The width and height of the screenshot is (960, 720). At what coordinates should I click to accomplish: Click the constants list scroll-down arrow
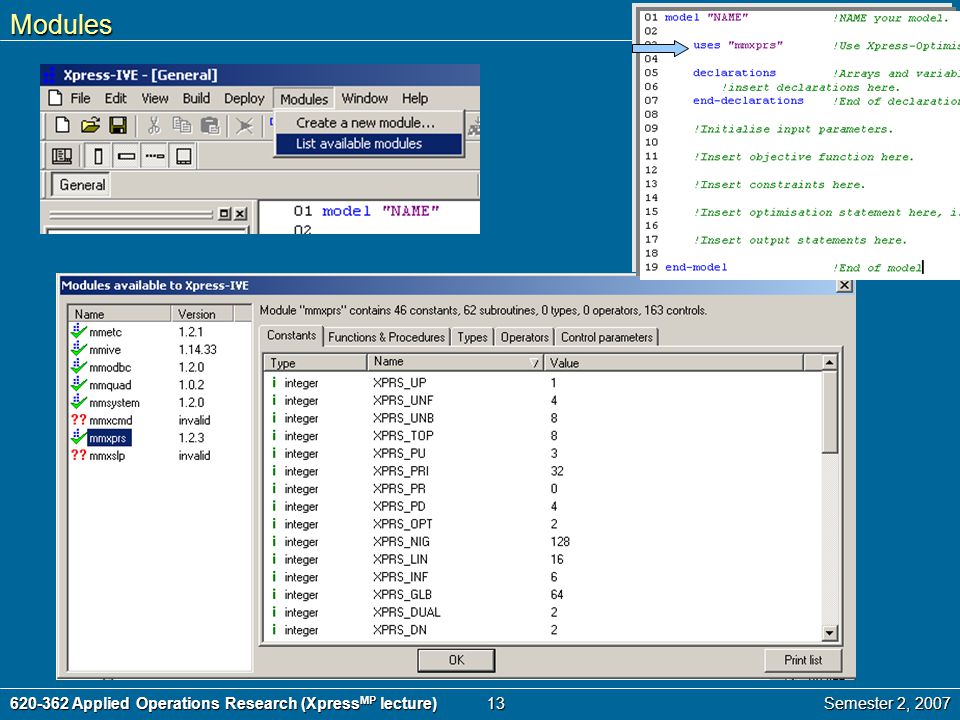pyautogui.click(x=829, y=633)
